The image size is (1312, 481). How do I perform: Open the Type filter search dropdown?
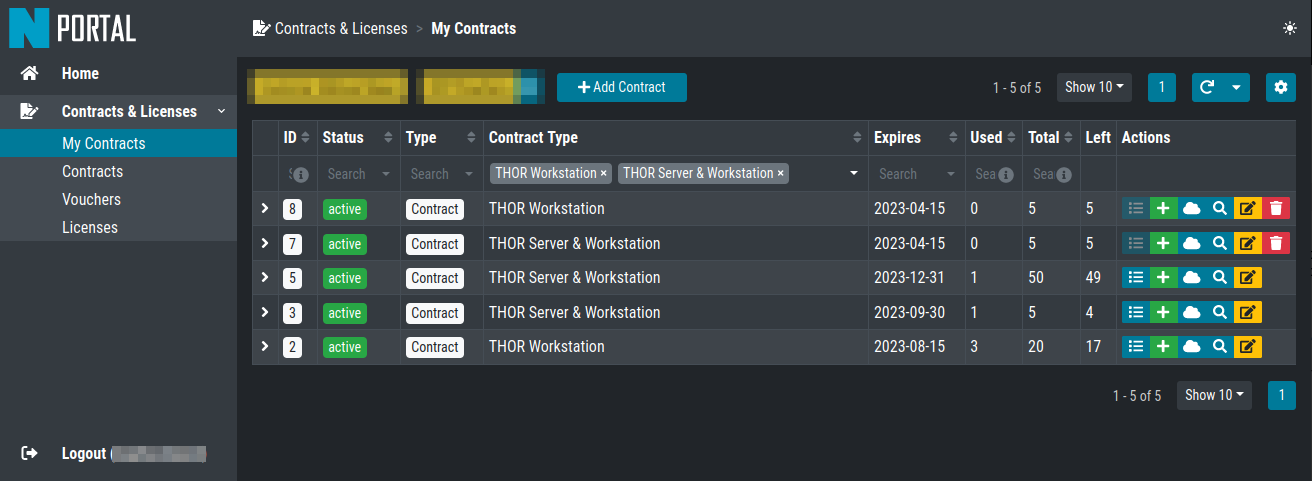point(442,174)
